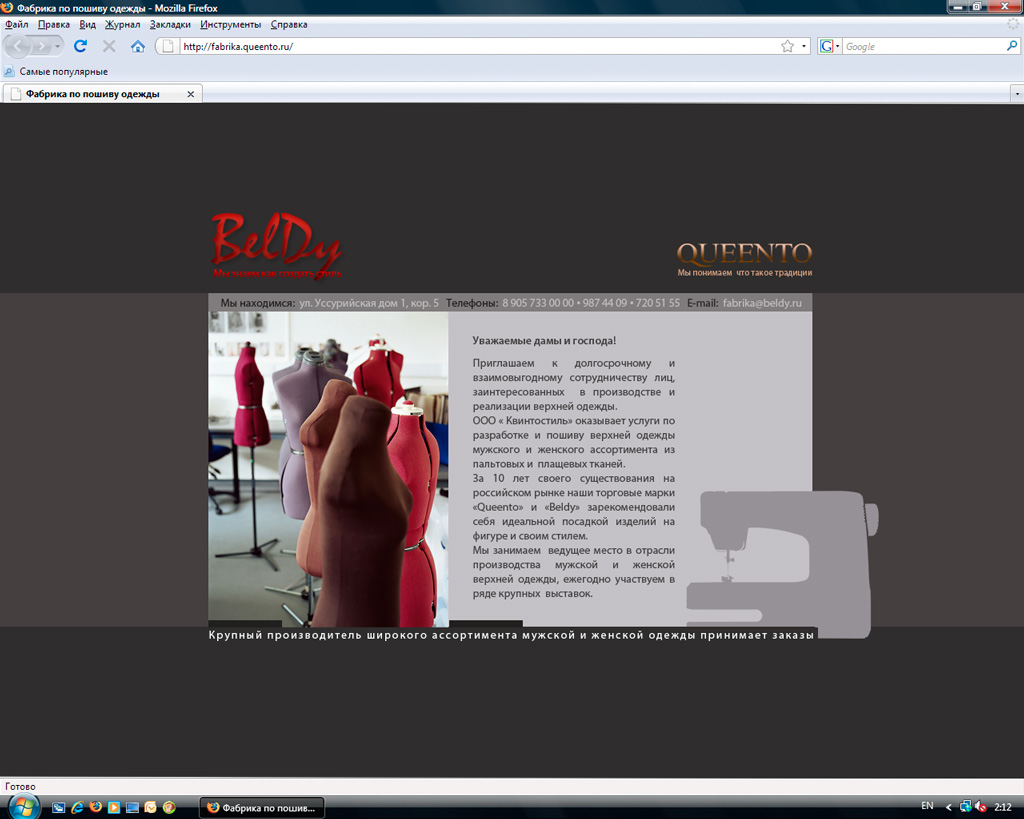Click the Firefox icon in title bar
Image resolution: width=1024 pixels, height=819 pixels.
7,8
